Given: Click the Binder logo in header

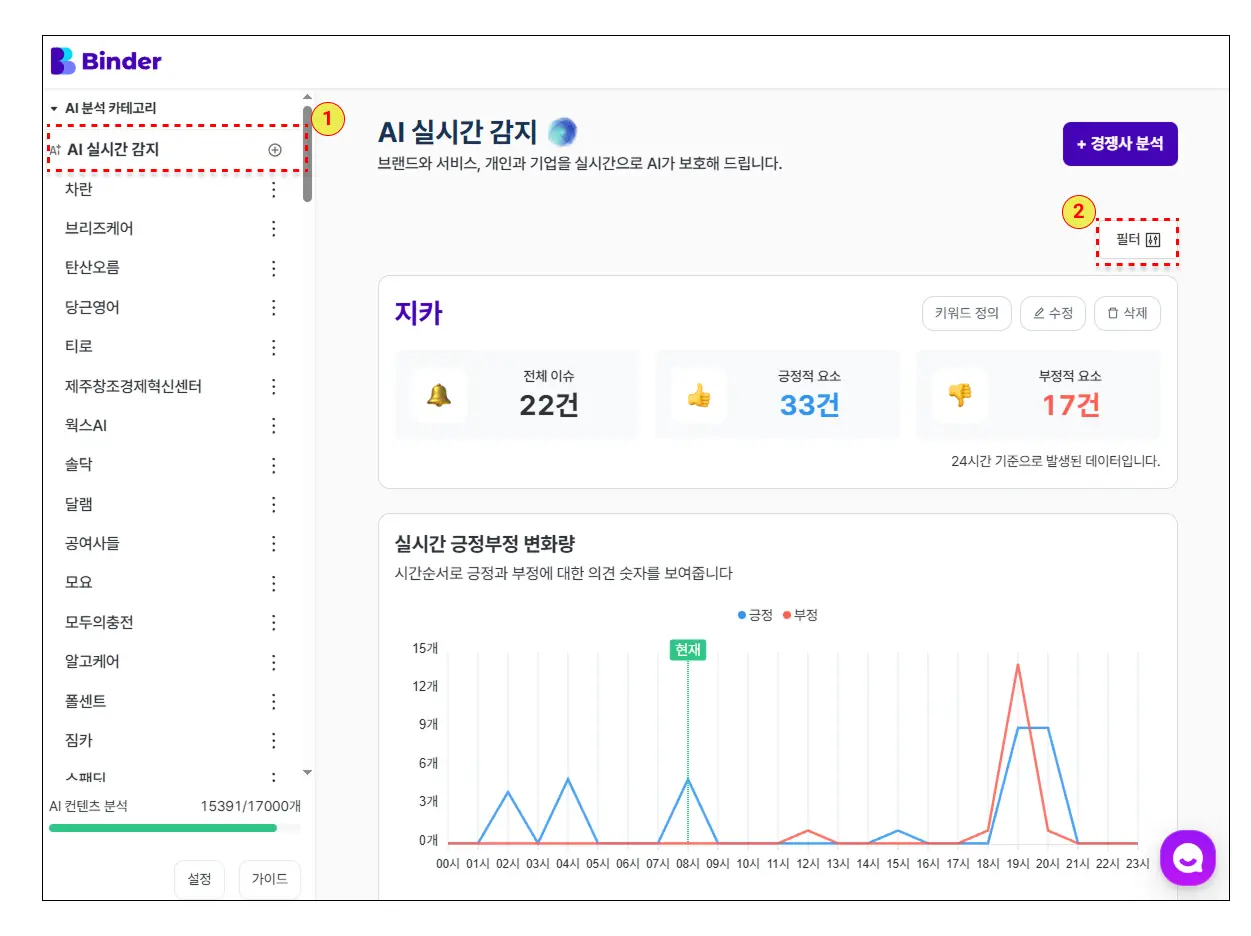Looking at the screenshot, I should coord(106,61).
